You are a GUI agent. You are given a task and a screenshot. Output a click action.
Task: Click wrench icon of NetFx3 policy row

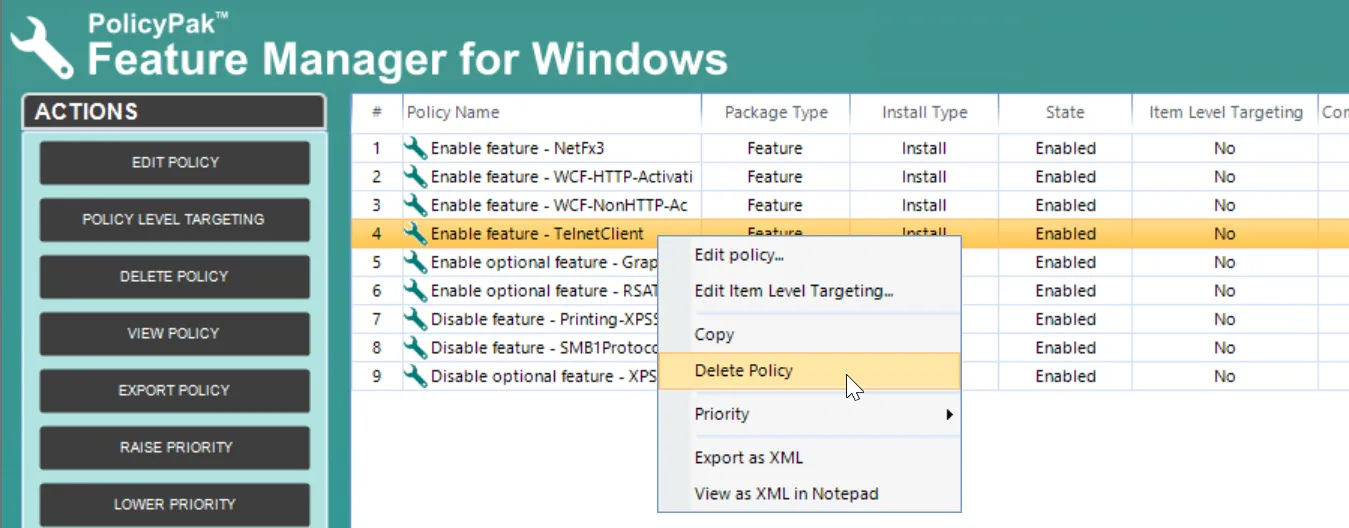tap(415, 148)
